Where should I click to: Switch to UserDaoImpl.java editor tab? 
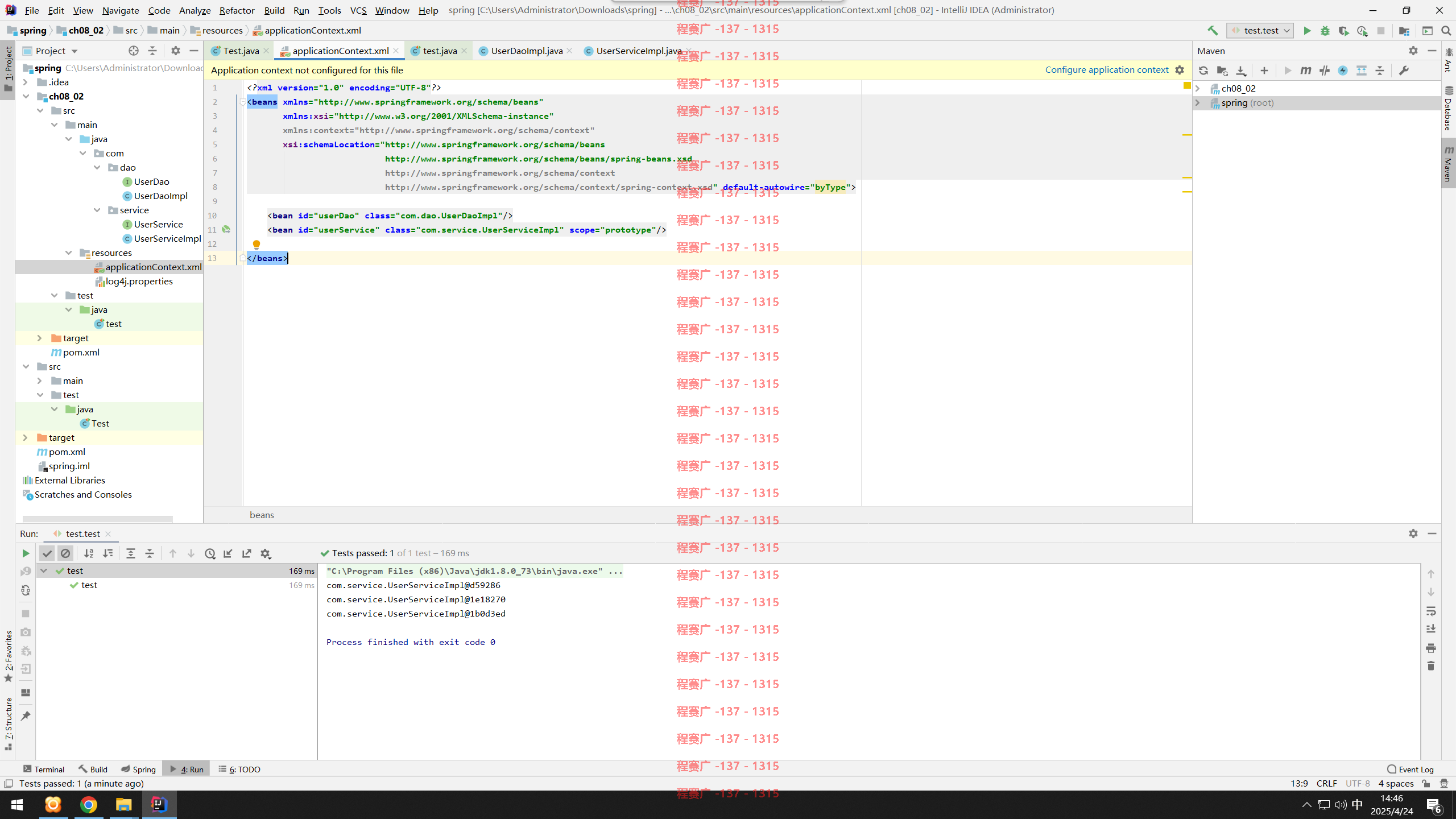tap(526, 51)
